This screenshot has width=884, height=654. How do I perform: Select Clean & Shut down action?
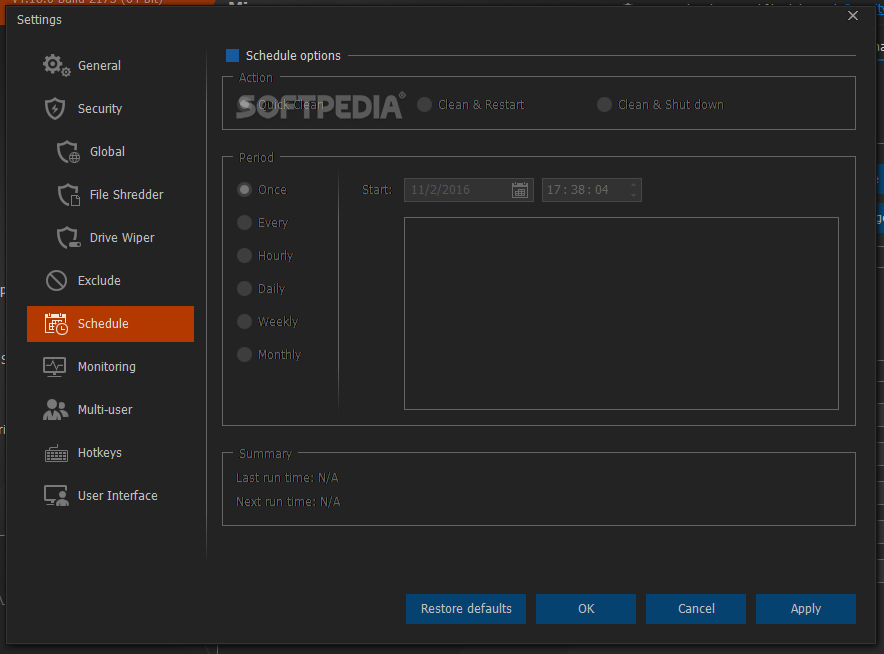[604, 104]
